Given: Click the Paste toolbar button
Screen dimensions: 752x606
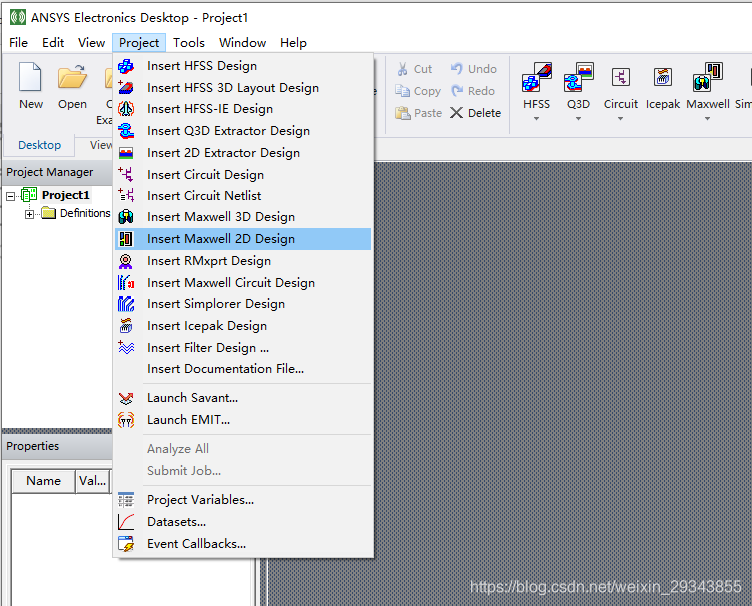Looking at the screenshot, I should pos(418,113).
